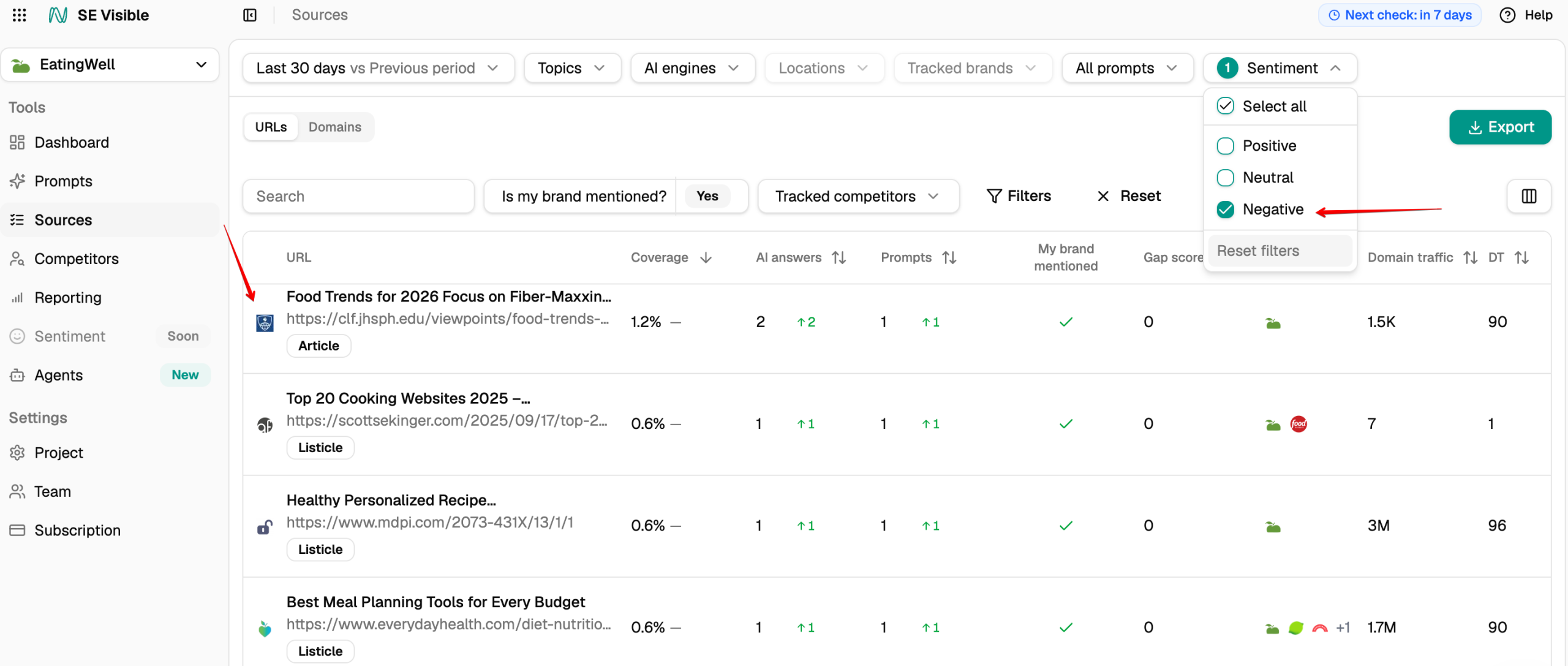Viewport: 1568px width, 666px height.
Task: Click the SE Visible logo icon
Action: pos(58,15)
